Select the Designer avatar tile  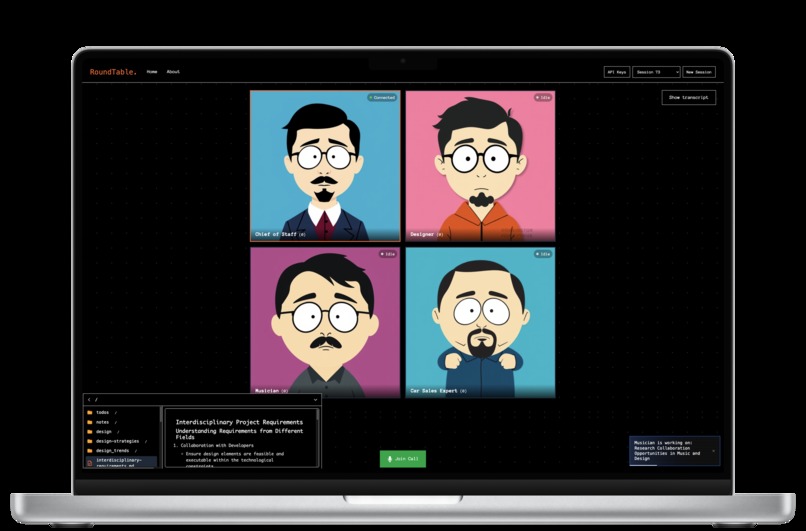tap(481, 166)
